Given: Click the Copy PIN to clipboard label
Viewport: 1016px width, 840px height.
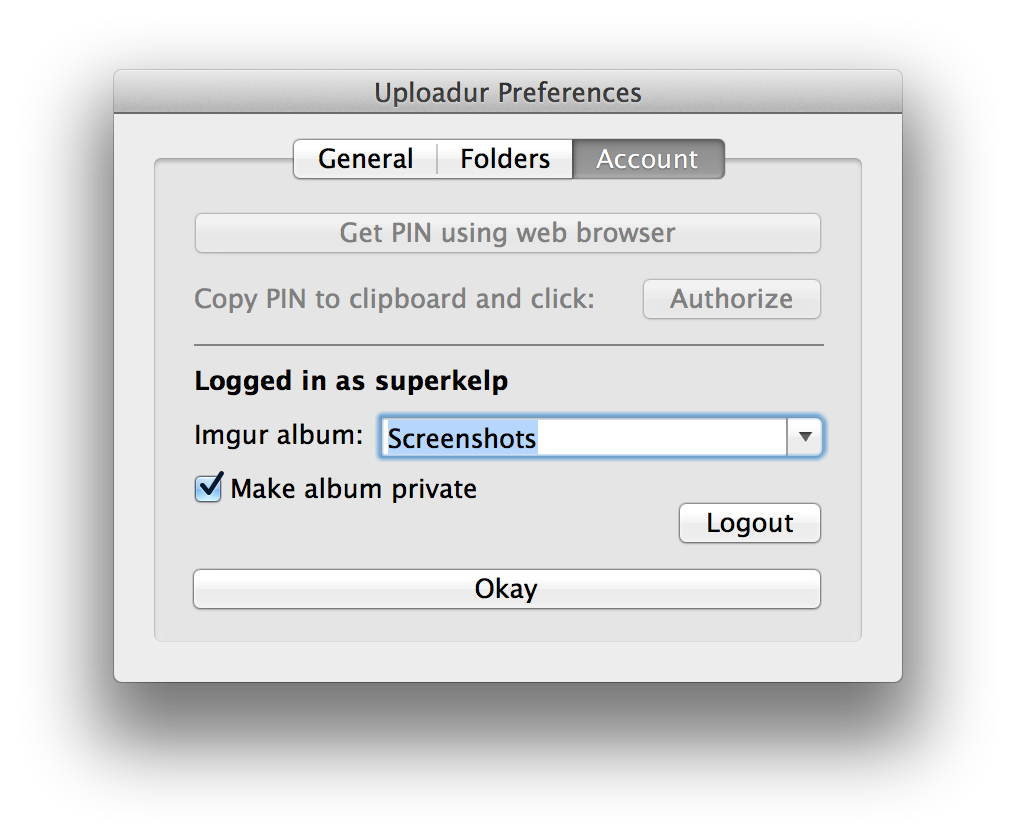Looking at the screenshot, I should click(x=394, y=299).
